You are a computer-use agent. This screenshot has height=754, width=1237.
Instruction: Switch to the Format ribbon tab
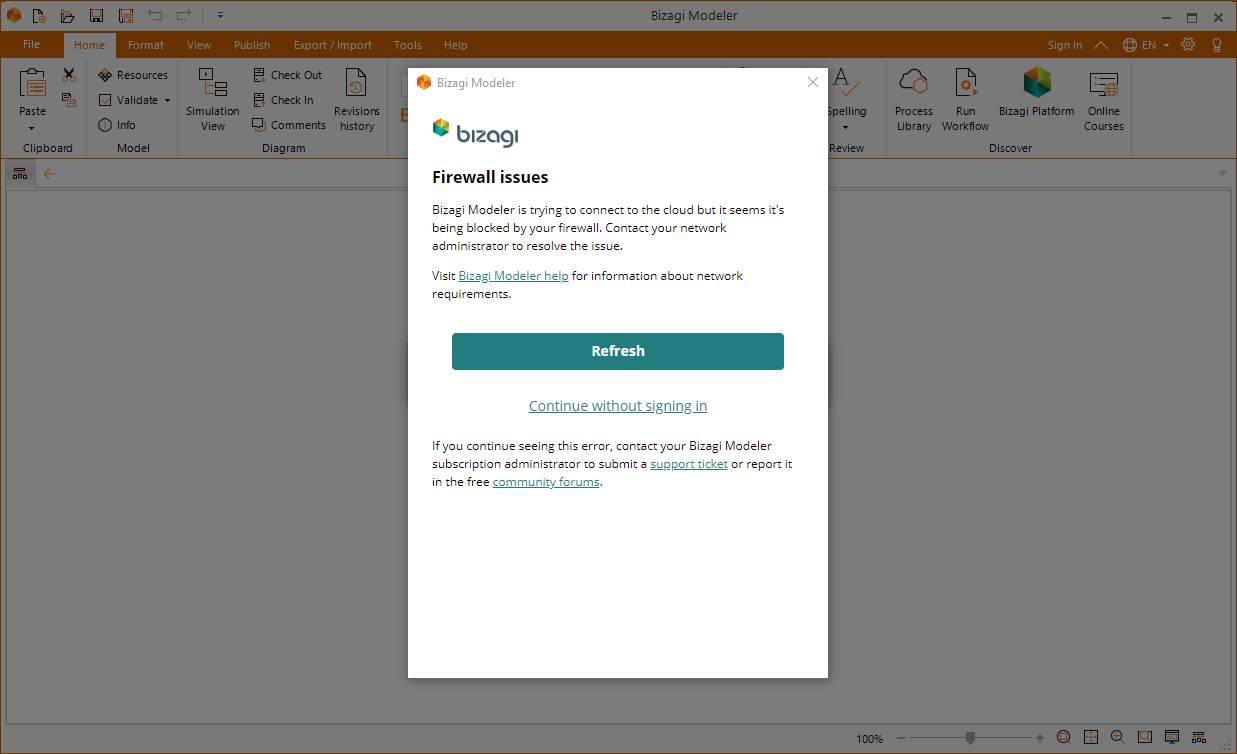[x=146, y=45]
